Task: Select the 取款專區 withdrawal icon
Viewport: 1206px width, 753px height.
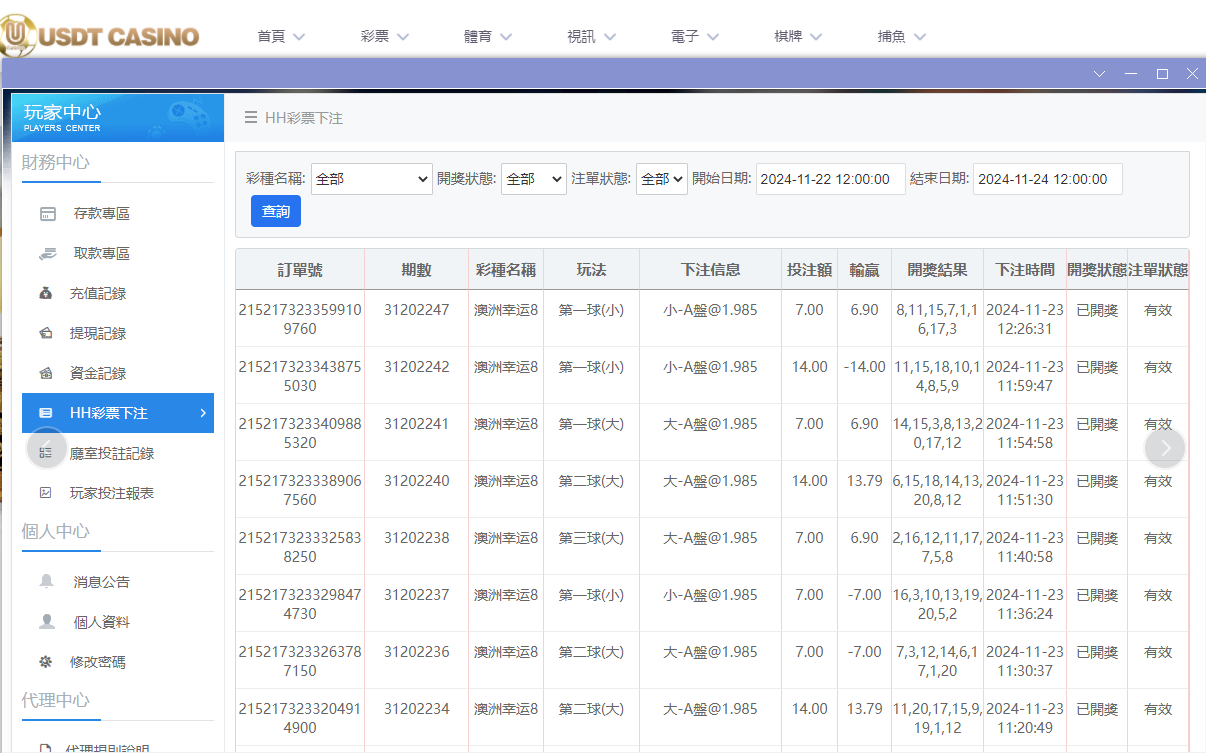Action: (47, 253)
